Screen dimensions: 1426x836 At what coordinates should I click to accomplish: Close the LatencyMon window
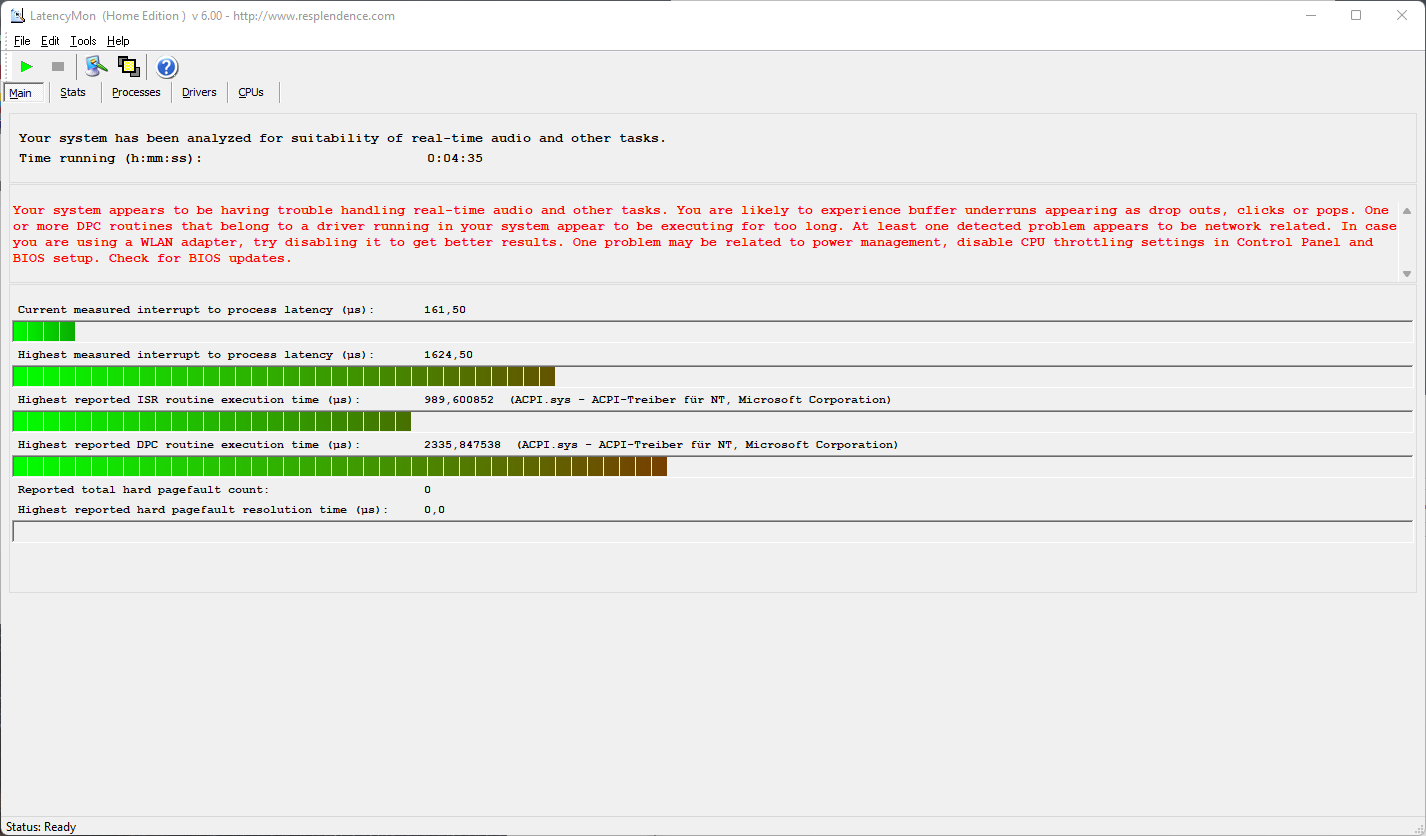[x=1402, y=15]
